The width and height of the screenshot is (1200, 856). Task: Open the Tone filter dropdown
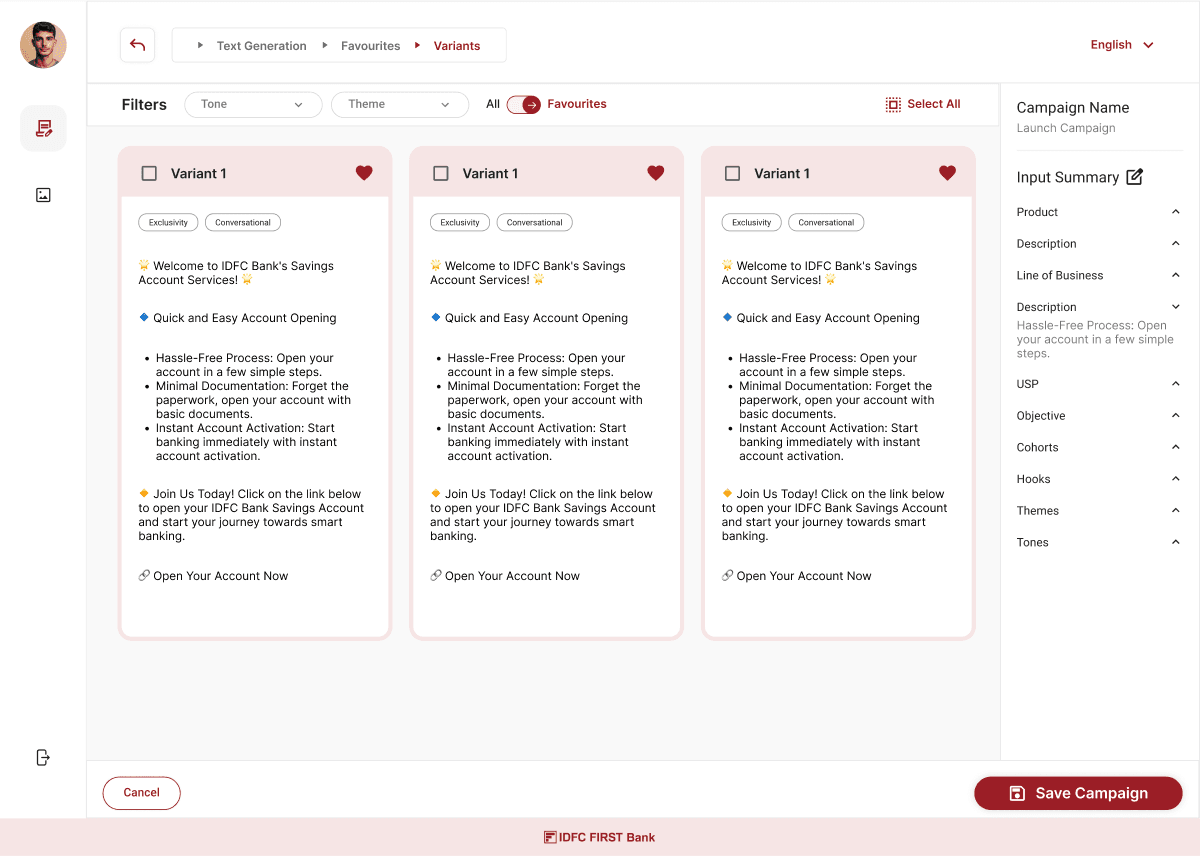pyautogui.click(x=253, y=104)
